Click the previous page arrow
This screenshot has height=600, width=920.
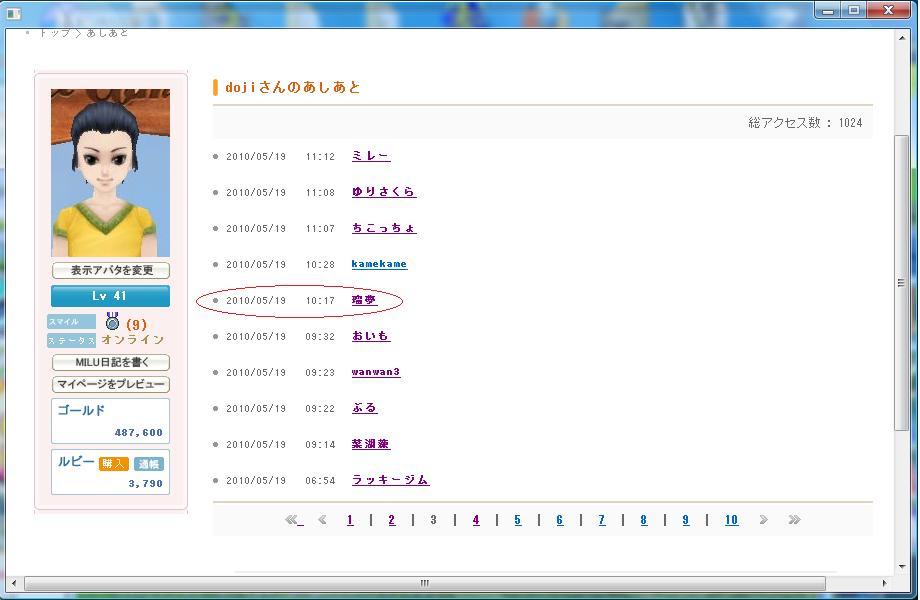click(322, 520)
